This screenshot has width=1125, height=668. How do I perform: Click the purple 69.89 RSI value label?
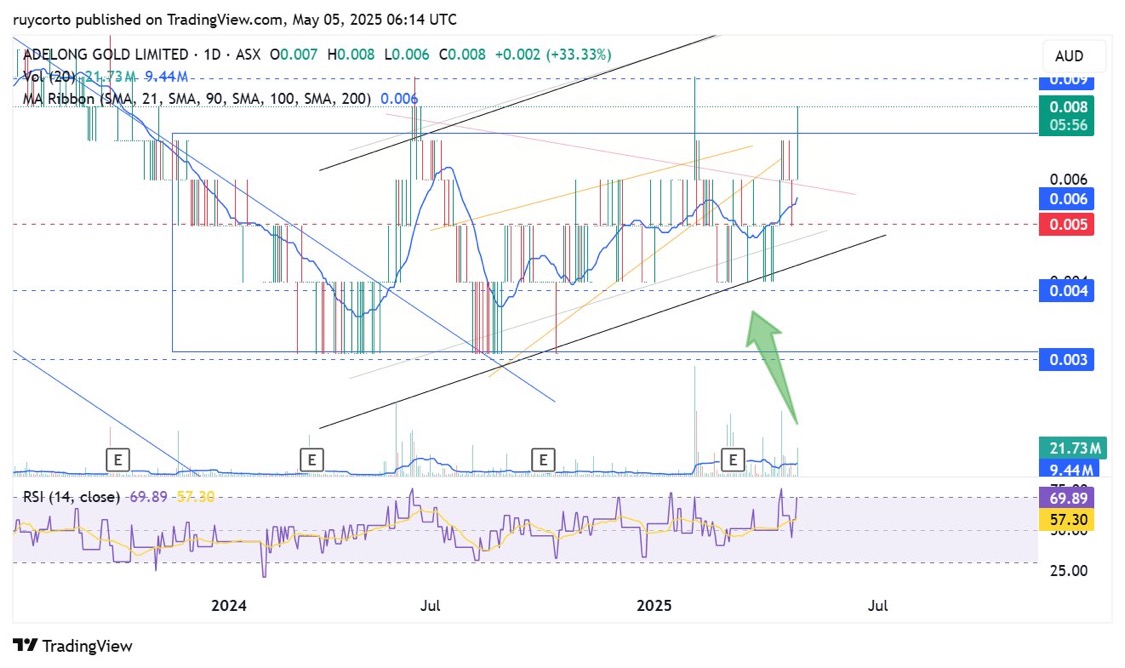[x=1066, y=498]
